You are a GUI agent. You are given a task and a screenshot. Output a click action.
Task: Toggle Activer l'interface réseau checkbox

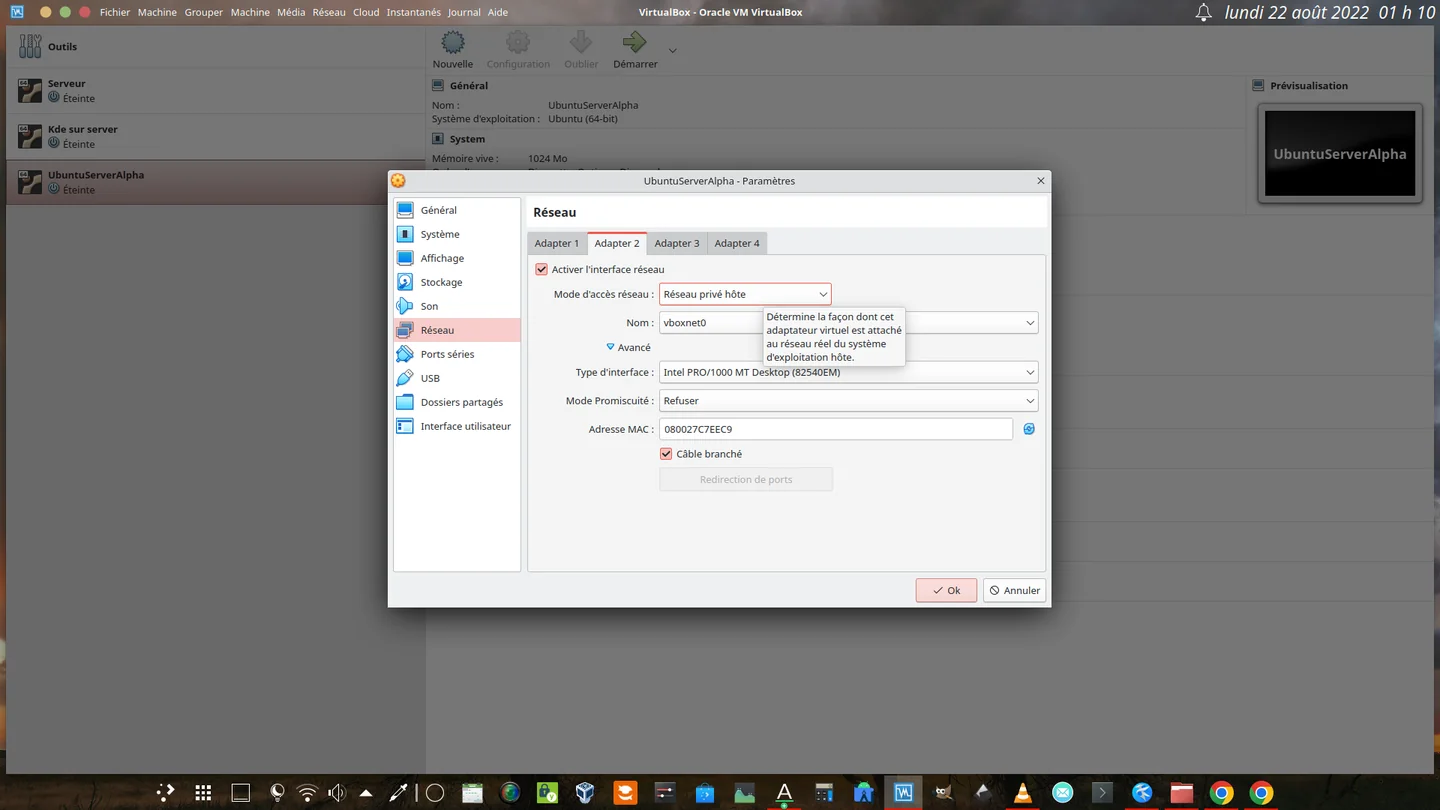click(542, 269)
